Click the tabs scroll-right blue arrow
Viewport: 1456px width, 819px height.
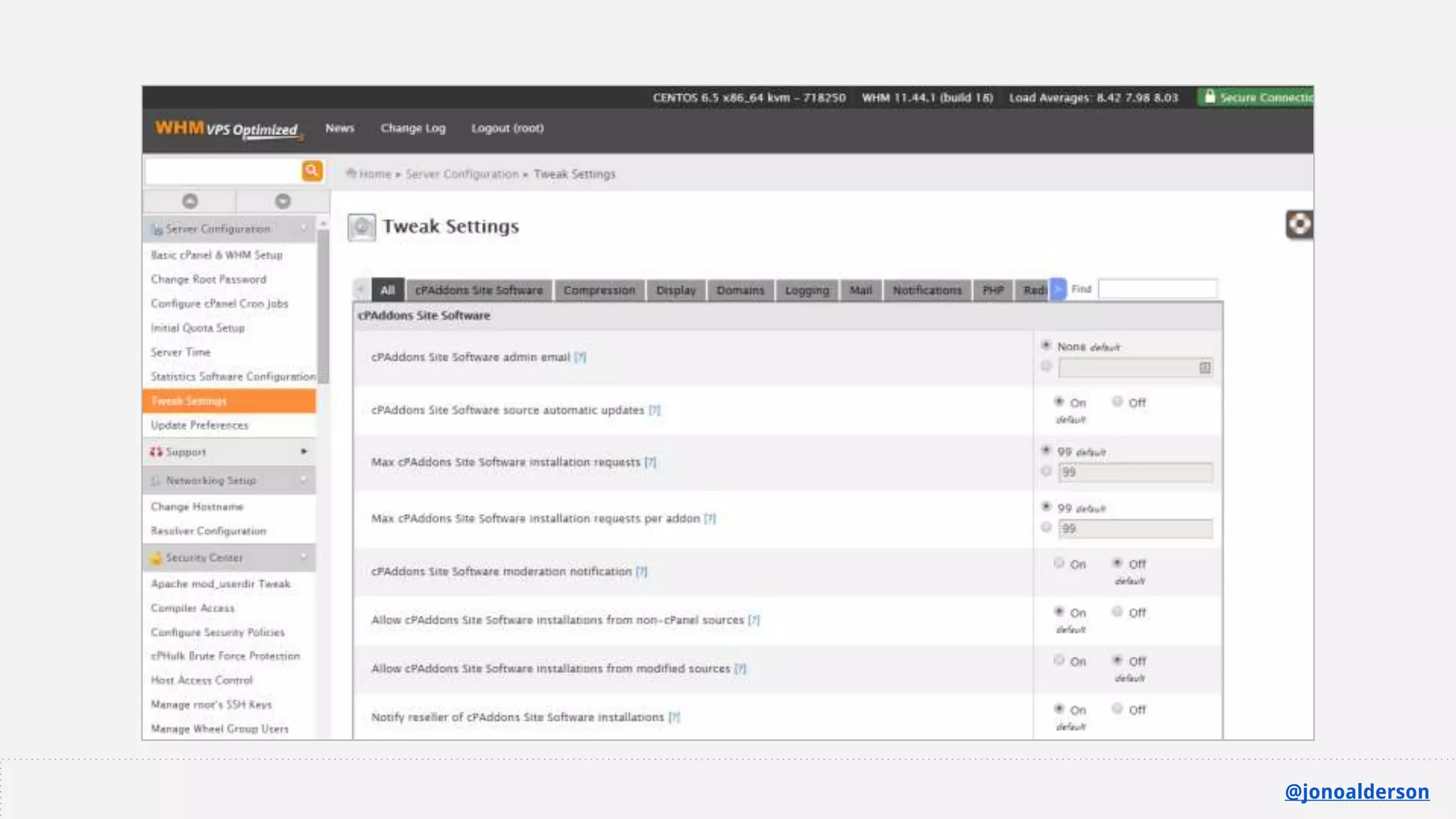click(x=1058, y=289)
